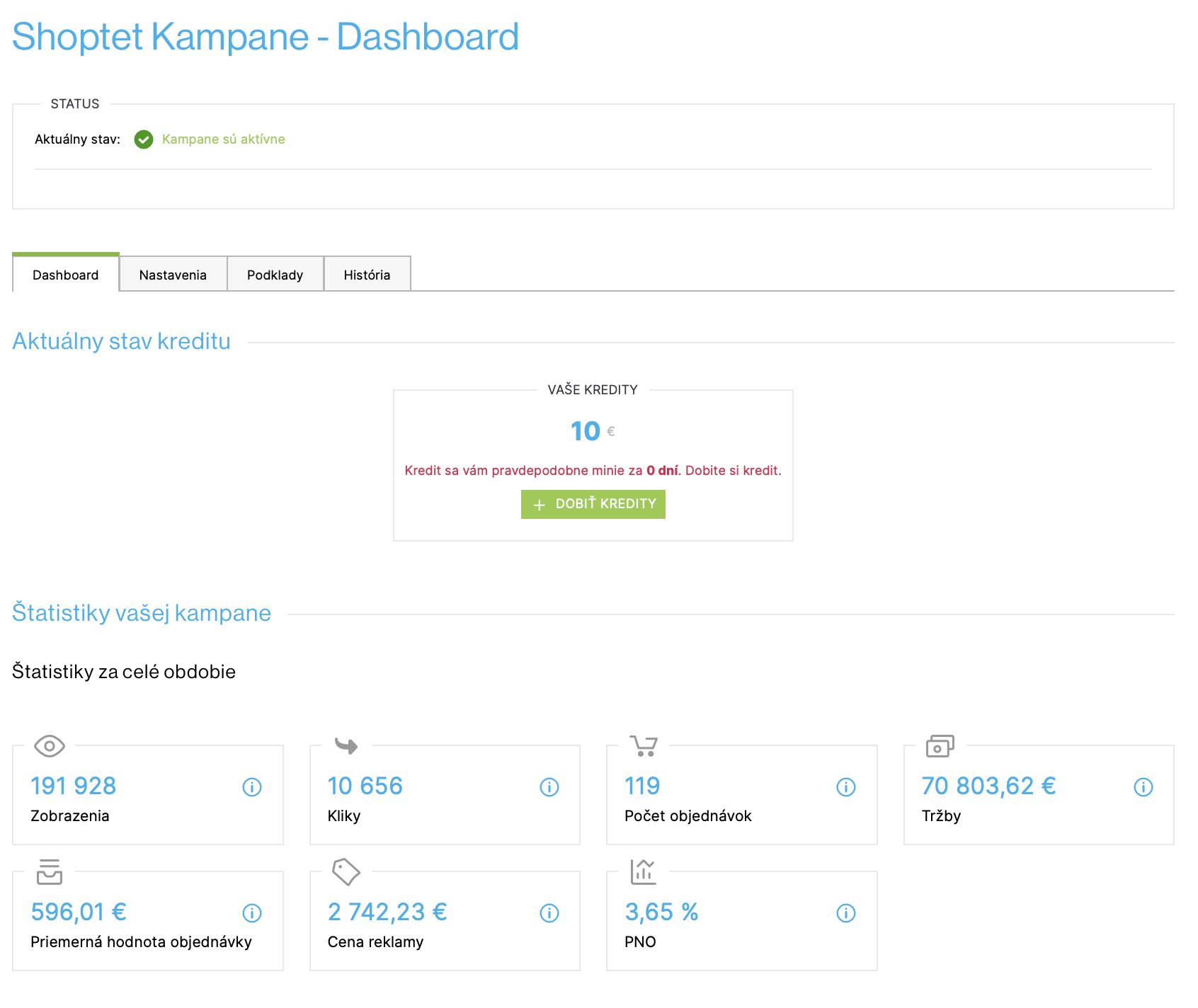Click the eye icon above Zobrazenia

pyautogui.click(x=50, y=746)
